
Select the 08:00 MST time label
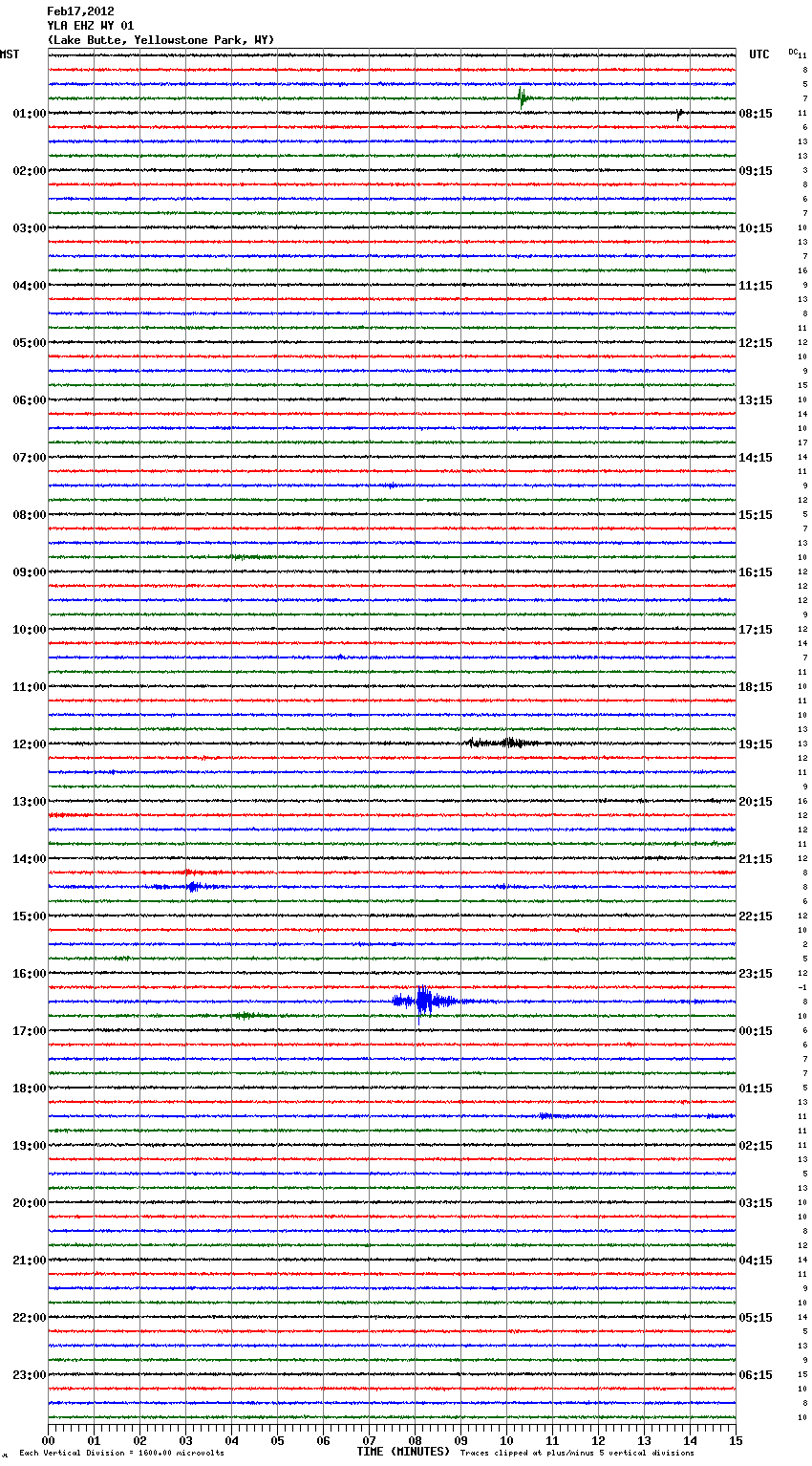pyautogui.click(x=30, y=515)
